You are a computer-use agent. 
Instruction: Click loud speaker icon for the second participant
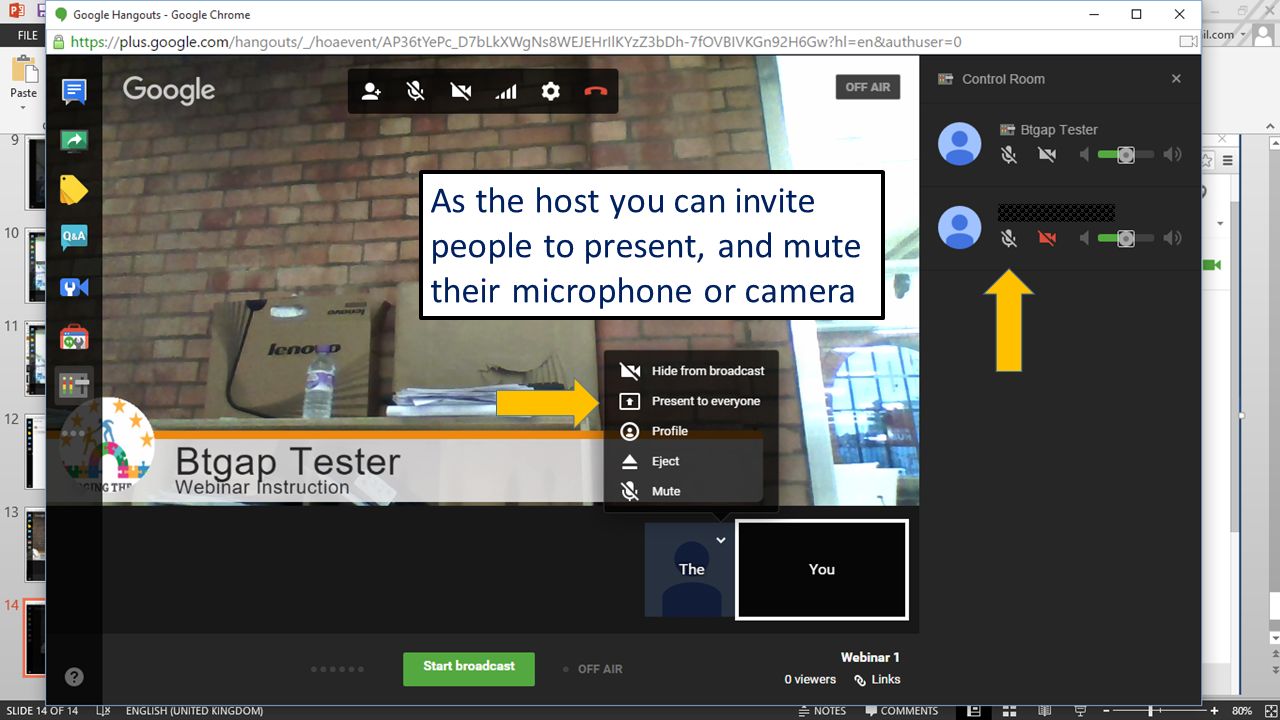[x=1172, y=238]
